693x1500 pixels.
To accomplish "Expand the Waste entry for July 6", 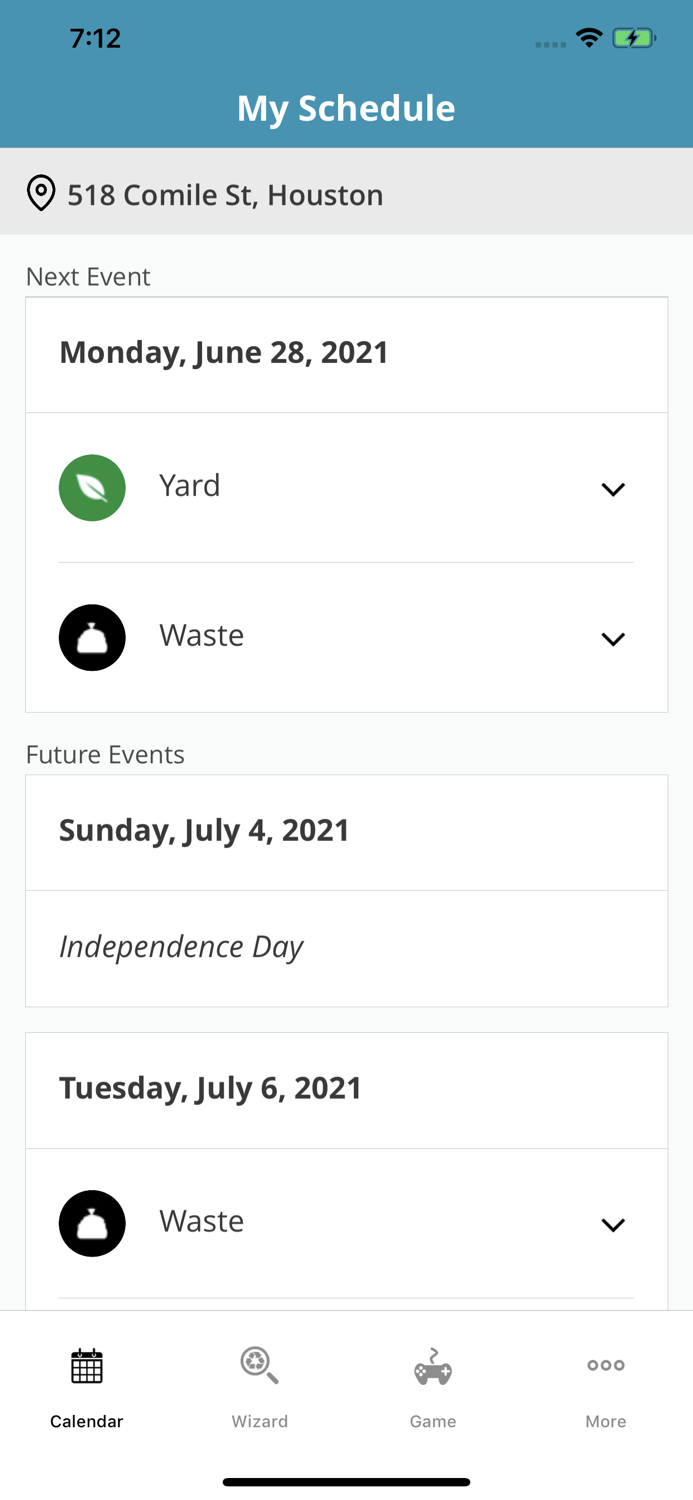I will click(614, 1224).
